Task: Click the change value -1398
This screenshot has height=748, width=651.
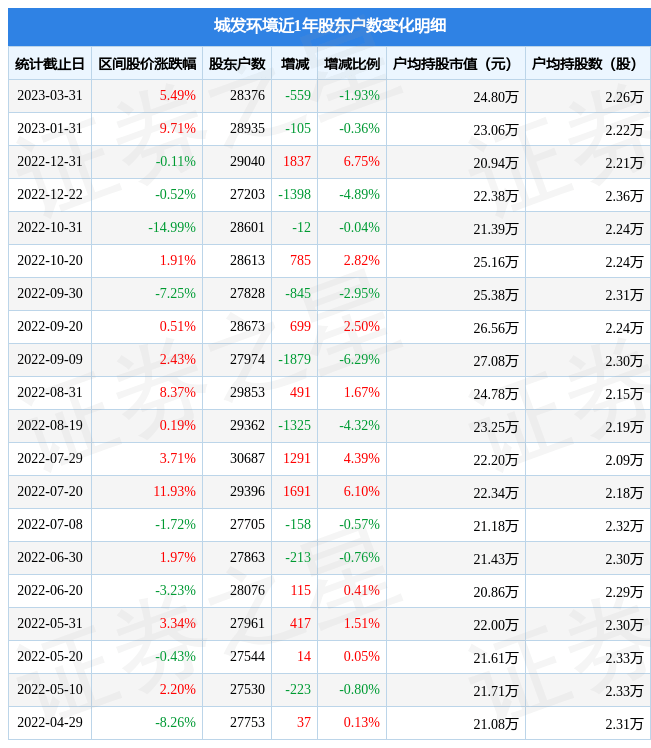Action: click(x=295, y=194)
